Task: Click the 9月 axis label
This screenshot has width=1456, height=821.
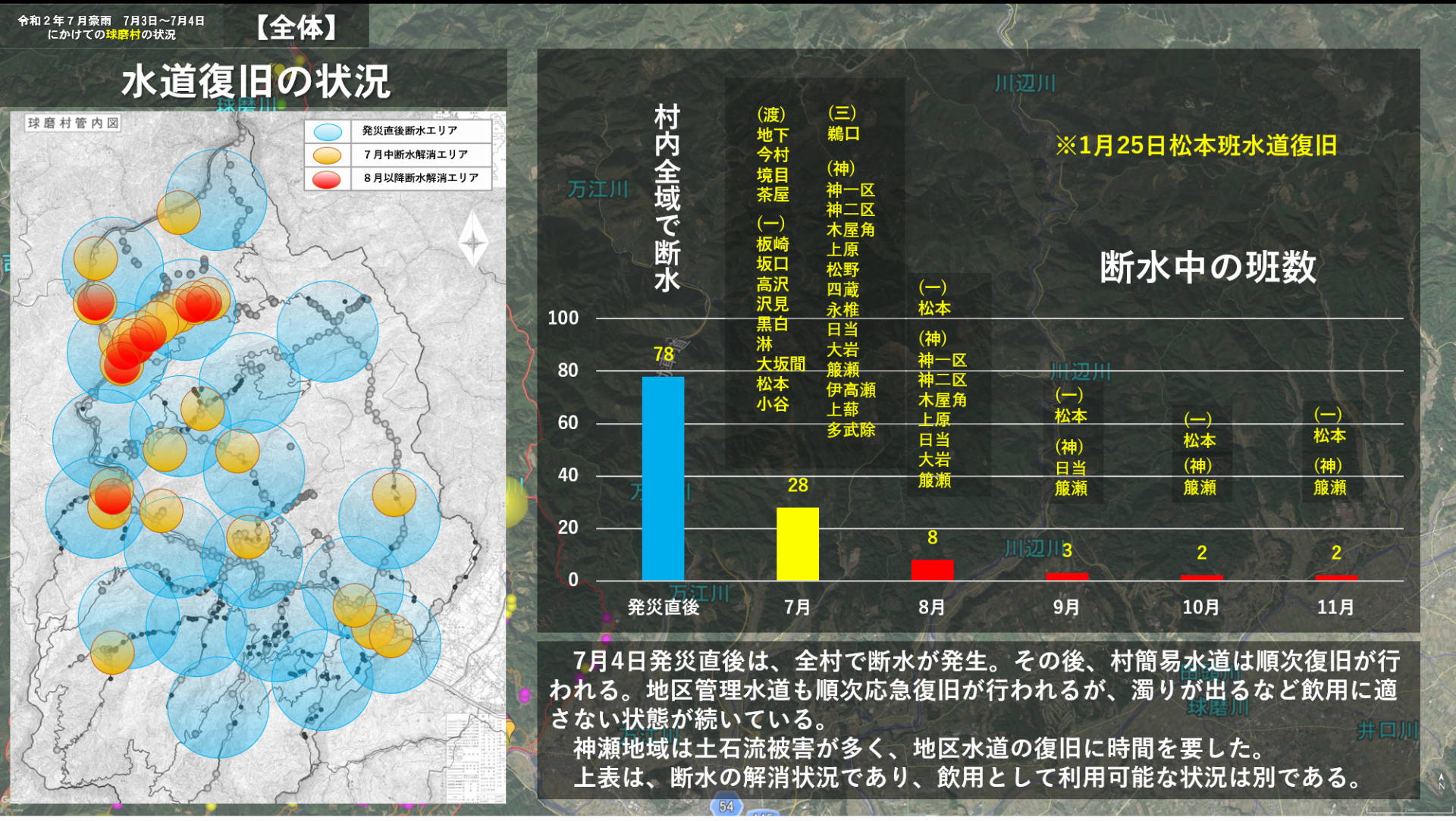Action: (x=1067, y=607)
